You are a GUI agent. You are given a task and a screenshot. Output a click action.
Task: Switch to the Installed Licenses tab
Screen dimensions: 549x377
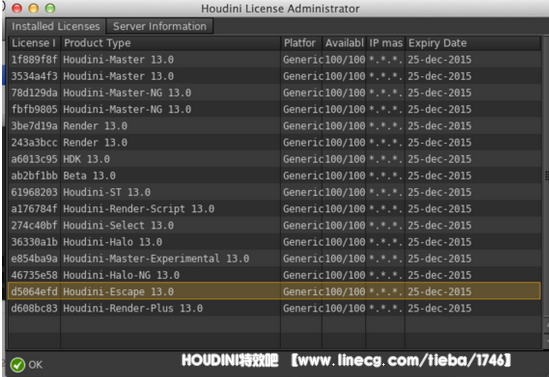(56, 26)
